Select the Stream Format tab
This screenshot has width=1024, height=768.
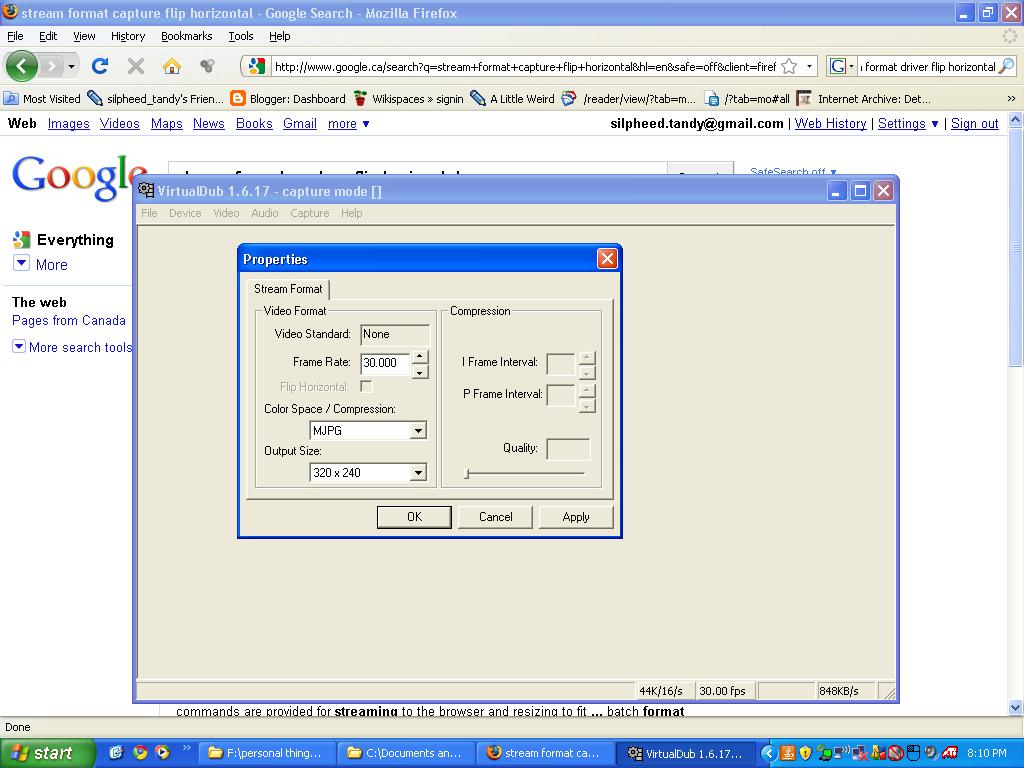[x=288, y=289]
